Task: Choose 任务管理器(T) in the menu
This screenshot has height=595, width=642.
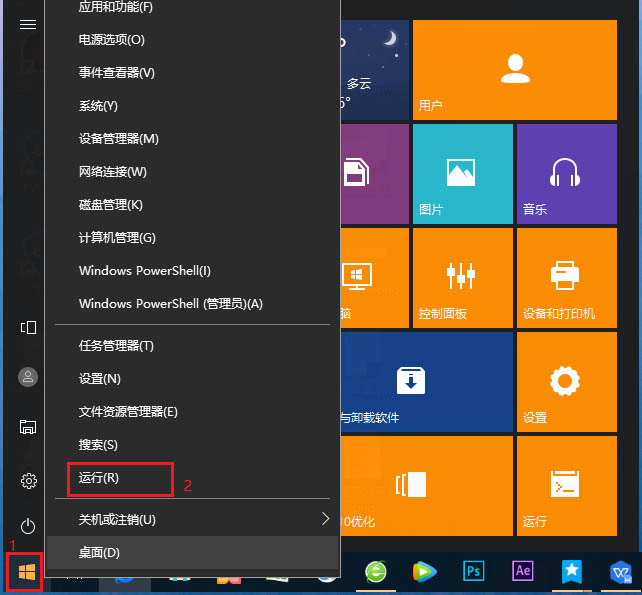Action: pos(116,346)
